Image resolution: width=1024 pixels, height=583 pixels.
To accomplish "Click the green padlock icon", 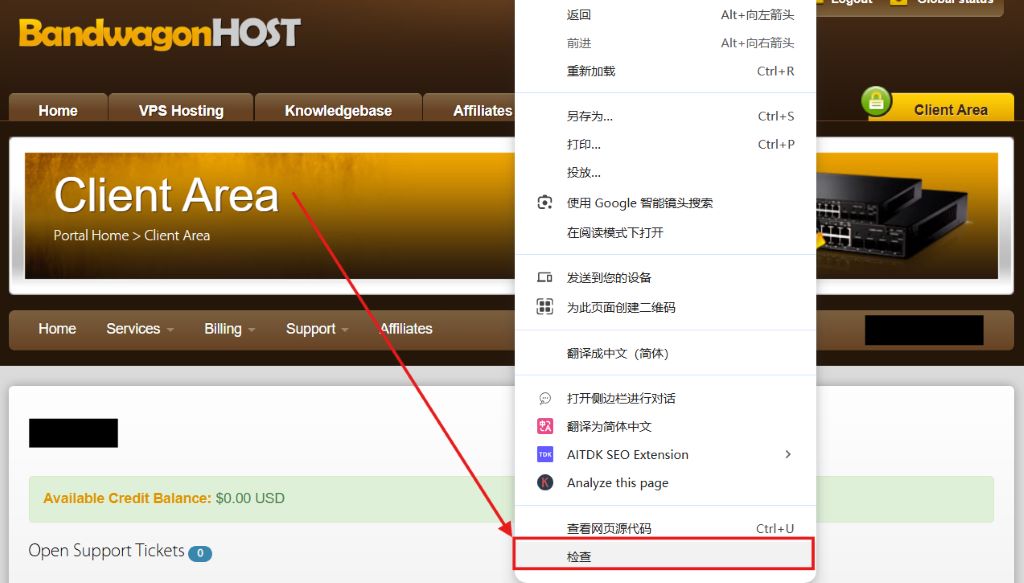I will coord(877,103).
